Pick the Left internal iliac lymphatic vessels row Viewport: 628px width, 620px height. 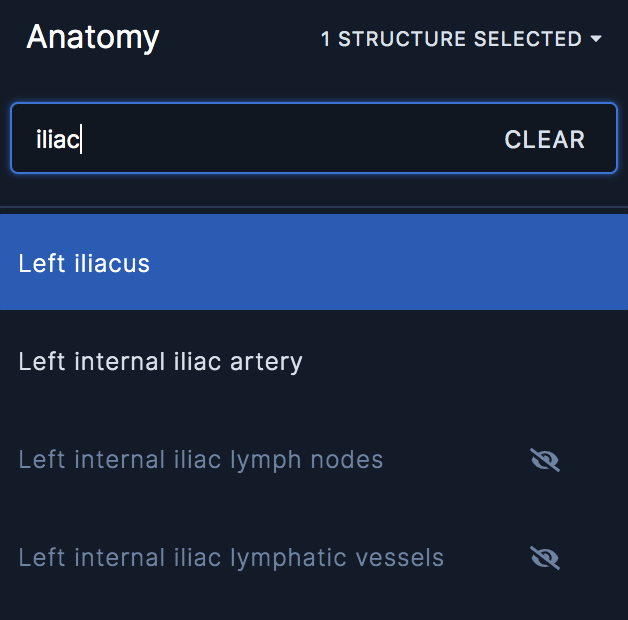click(314, 558)
